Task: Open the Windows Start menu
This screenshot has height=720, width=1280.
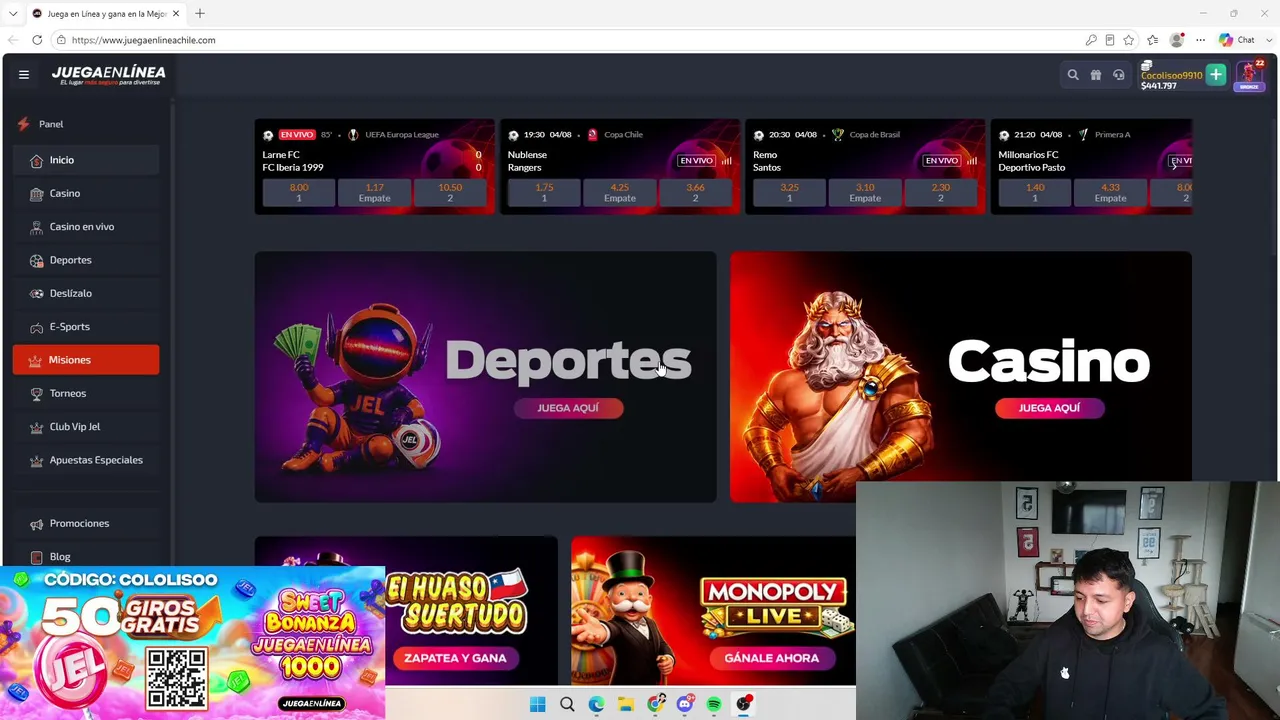Action: pyautogui.click(x=537, y=704)
